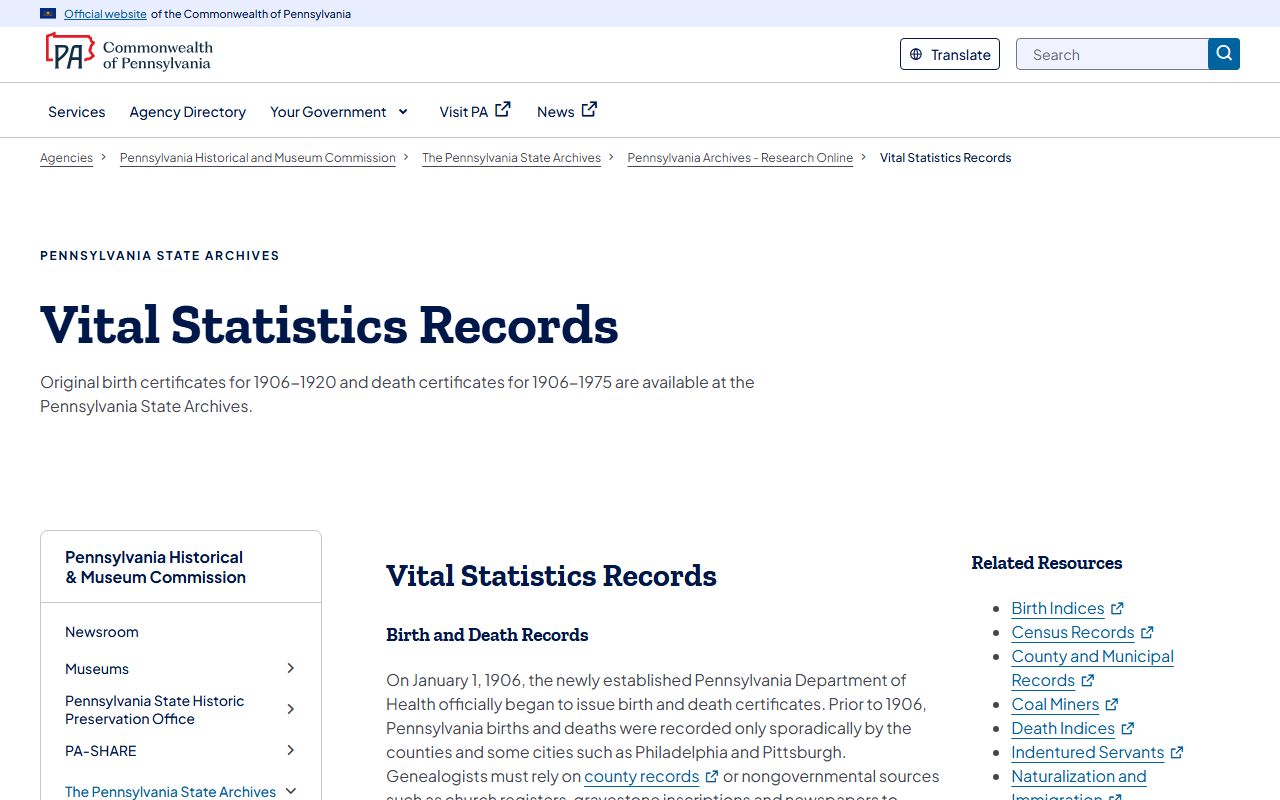This screenshot has width=1280, height=800.
Task: Open PA-SHARE sidebar item
Action: 101,751
